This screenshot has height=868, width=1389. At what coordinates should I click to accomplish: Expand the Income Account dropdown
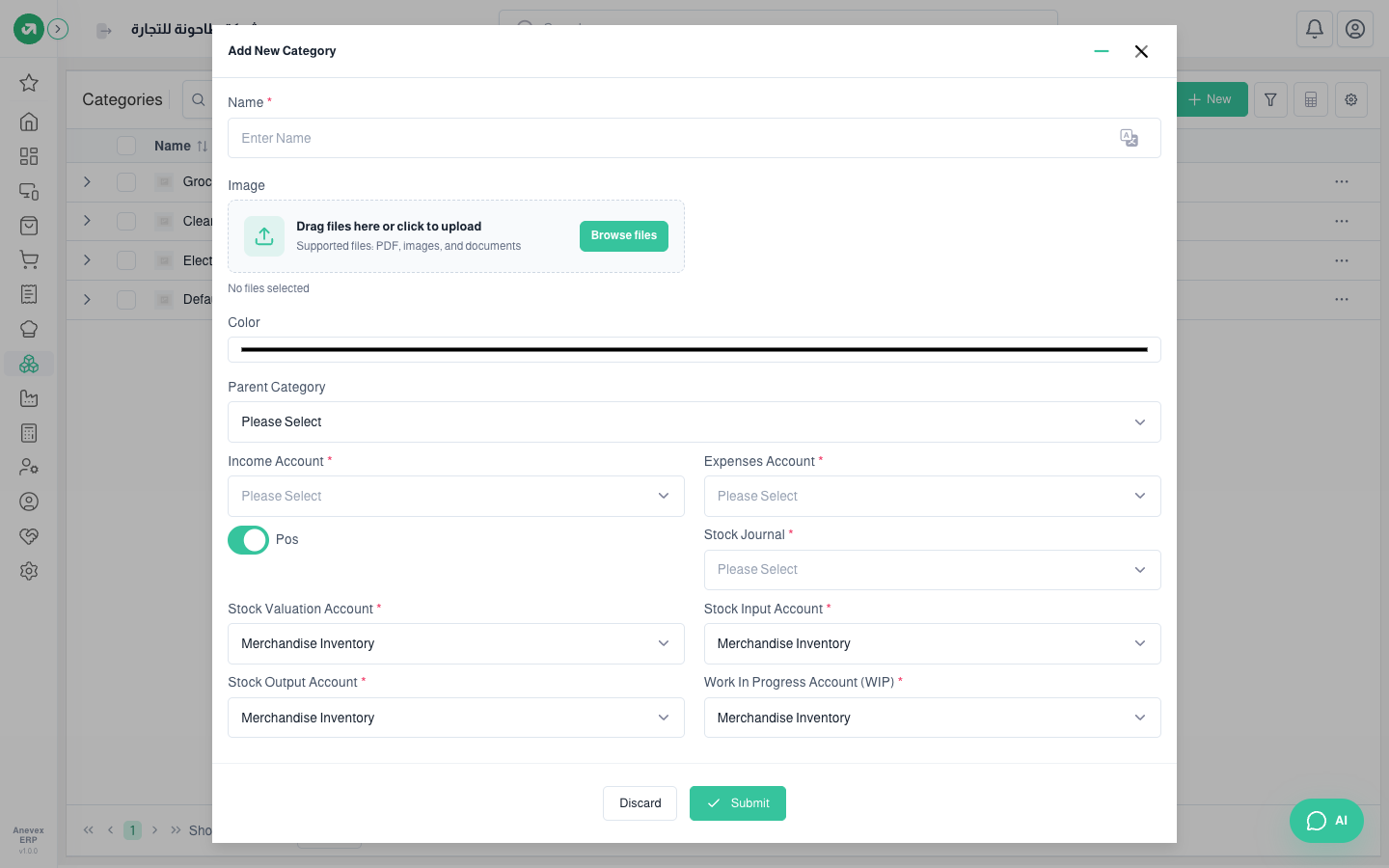click(456, 496)
